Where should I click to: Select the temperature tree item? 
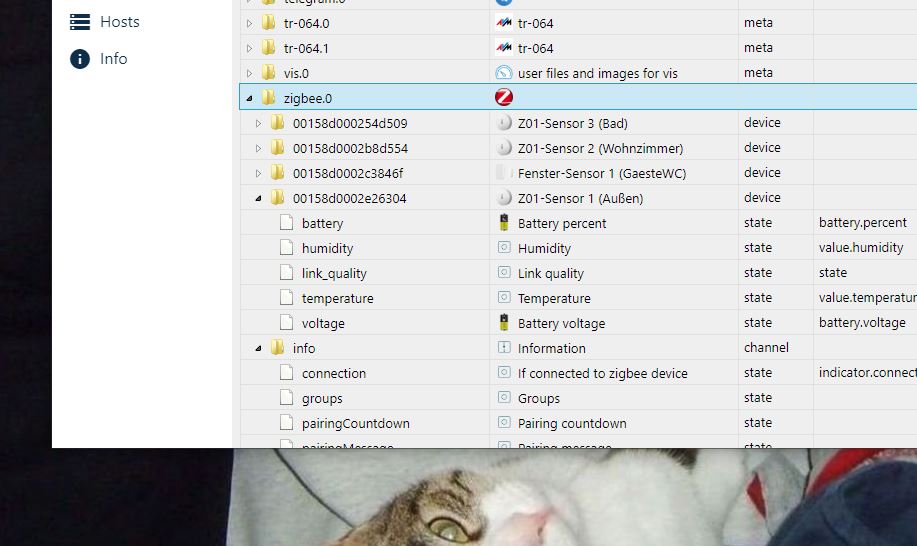click(337, 299)
